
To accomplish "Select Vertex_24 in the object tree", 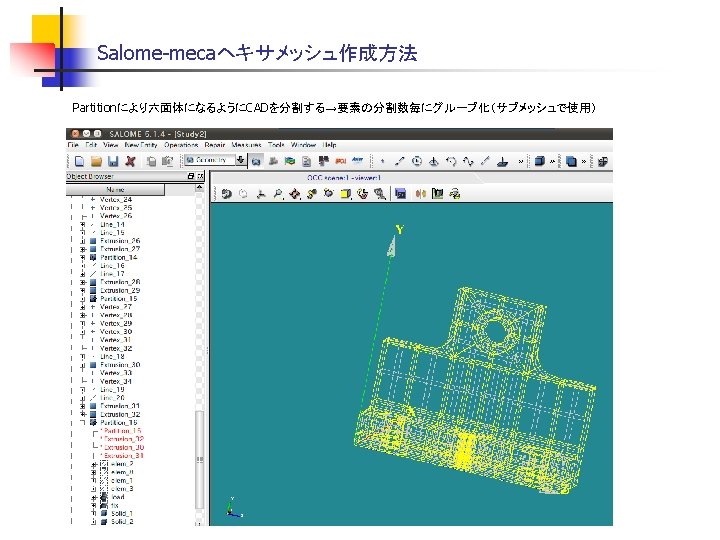I will pyautogui.click(x=116, y=200).
